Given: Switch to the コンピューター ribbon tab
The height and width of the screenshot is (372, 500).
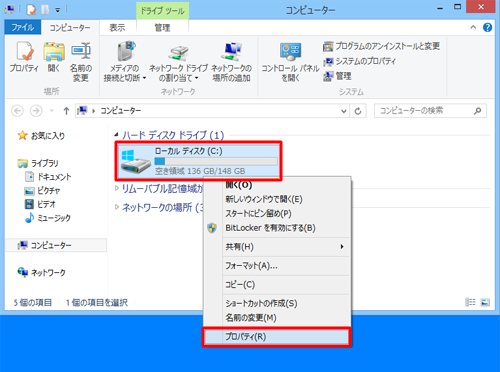Looking at the screenshot, I should (70, 28).
